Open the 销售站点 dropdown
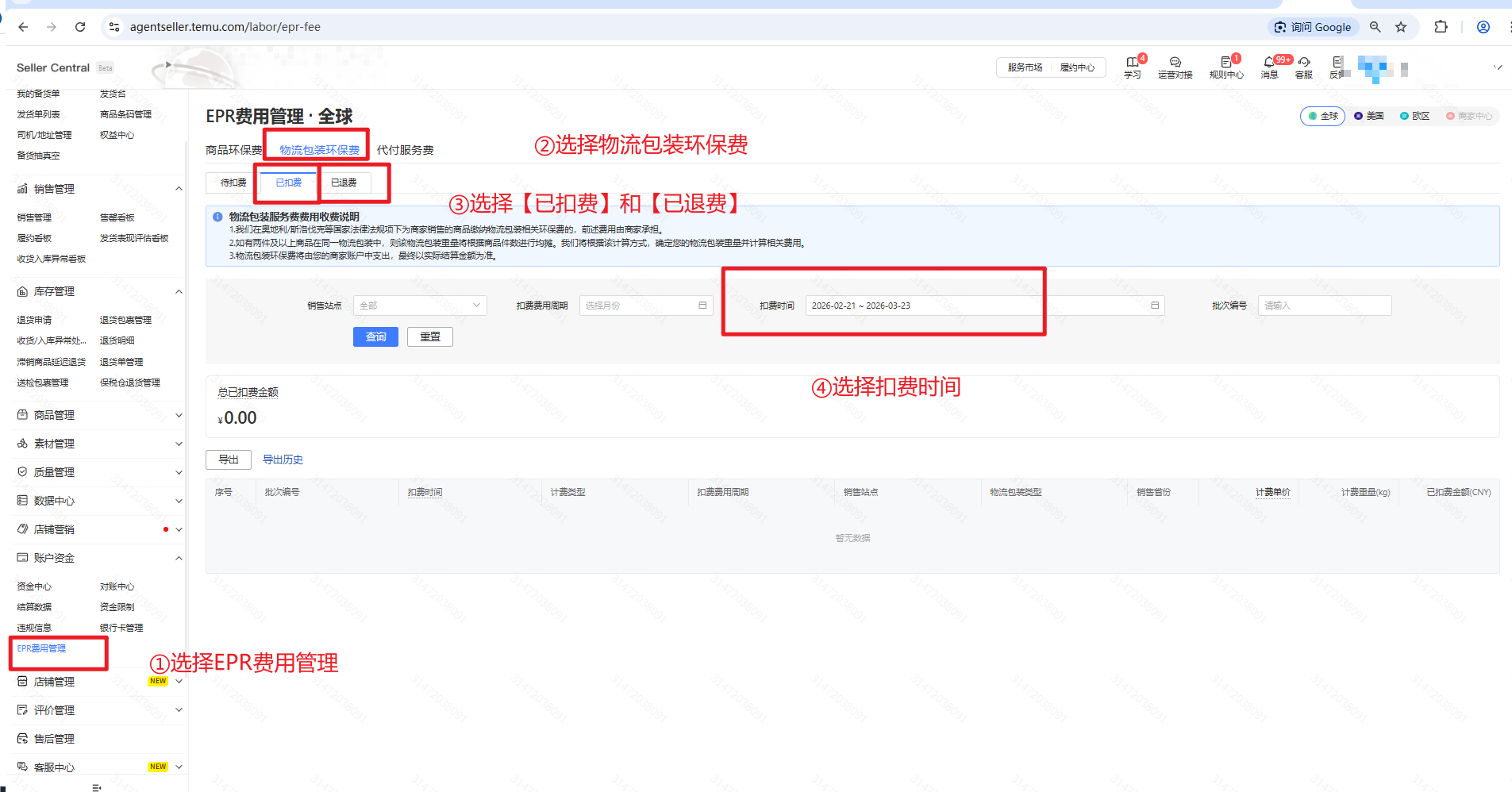The height and width of the screenshot is (792, 1512). point(420,306)
